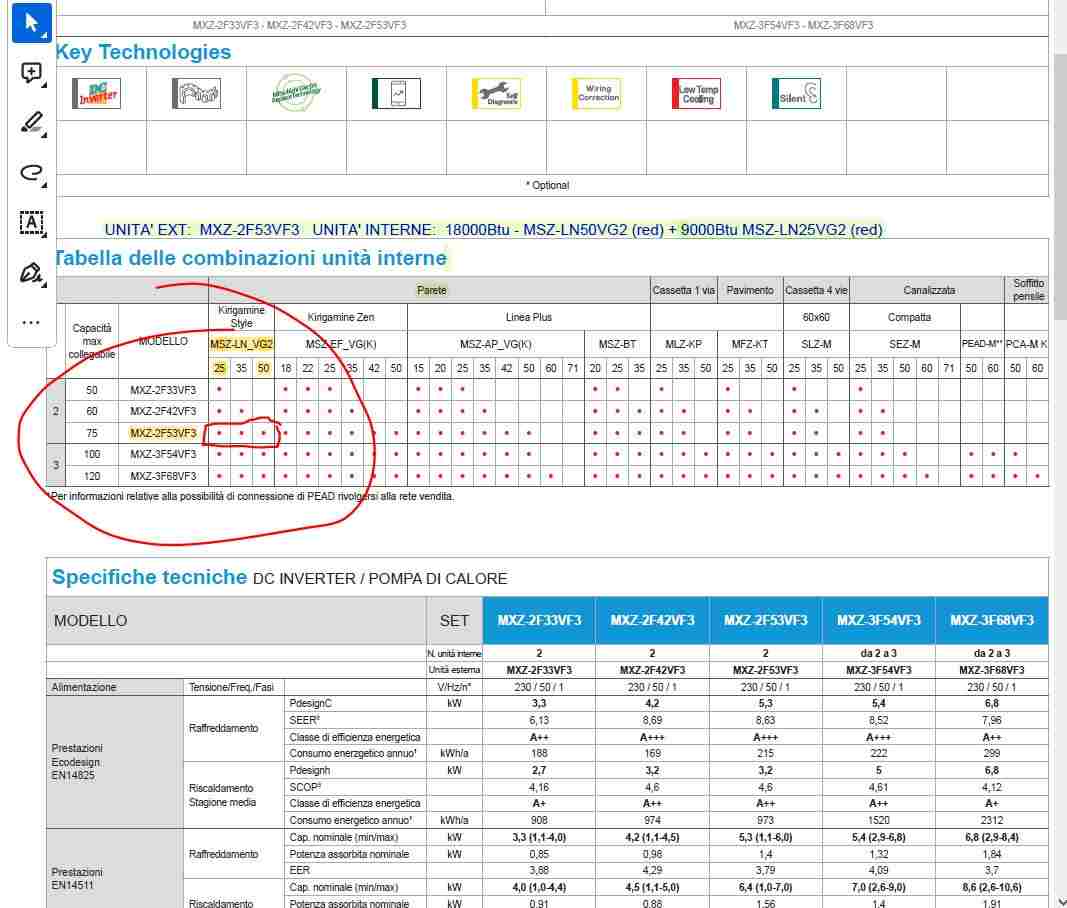The width and height of the screenshot is (1067, 908).
Task: Click the SEER value '6,13'
Action: pyautogui.click(x=539, y=720)
